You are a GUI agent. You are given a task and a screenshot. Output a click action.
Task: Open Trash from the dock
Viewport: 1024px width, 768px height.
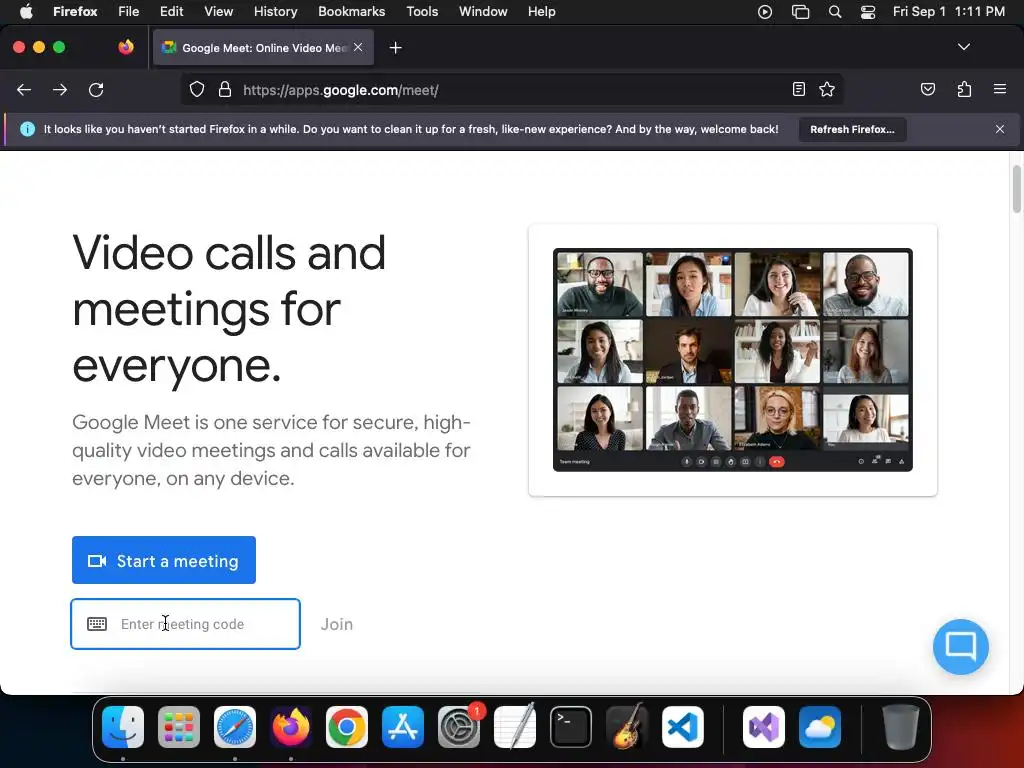[901, 727]
